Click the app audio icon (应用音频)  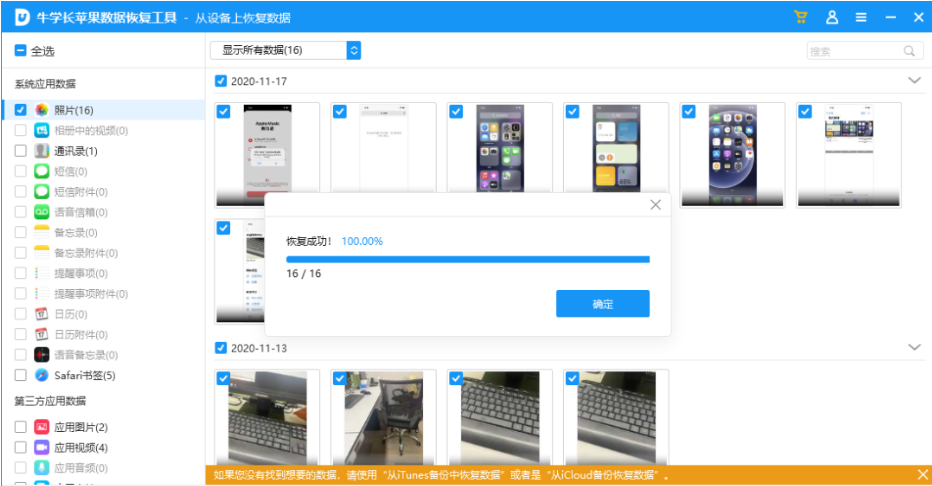(42, 468)
